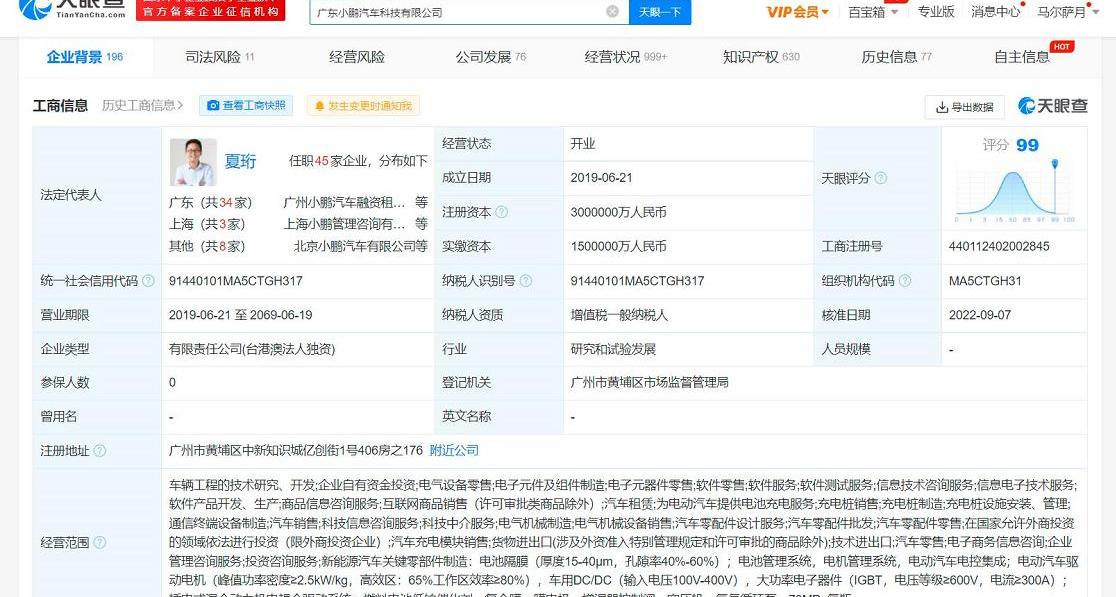Open 专业版 link in header
This screenshot has height=597, width=1116.
point(936,11)
